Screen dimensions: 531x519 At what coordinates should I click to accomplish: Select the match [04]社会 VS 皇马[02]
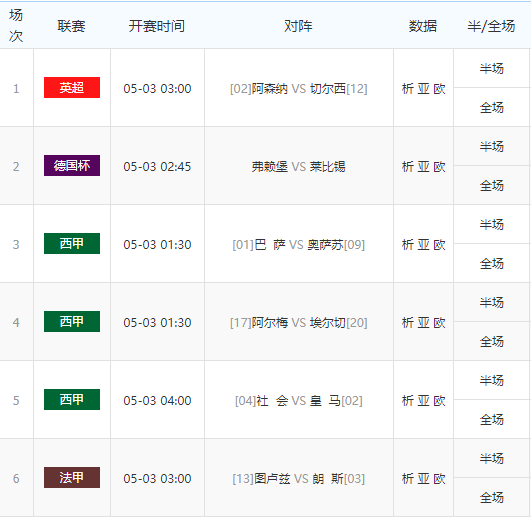299,401
